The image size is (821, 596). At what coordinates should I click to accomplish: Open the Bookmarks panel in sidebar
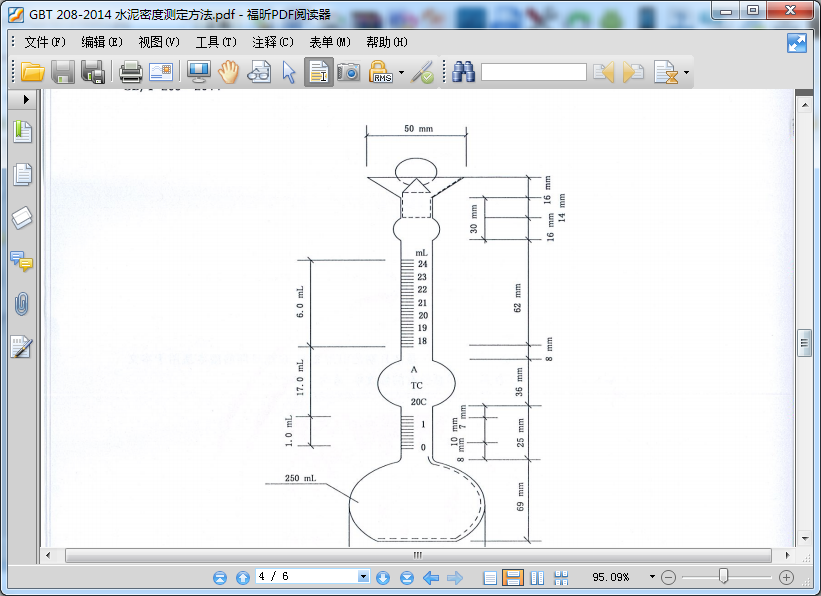(x=22, y=131)
